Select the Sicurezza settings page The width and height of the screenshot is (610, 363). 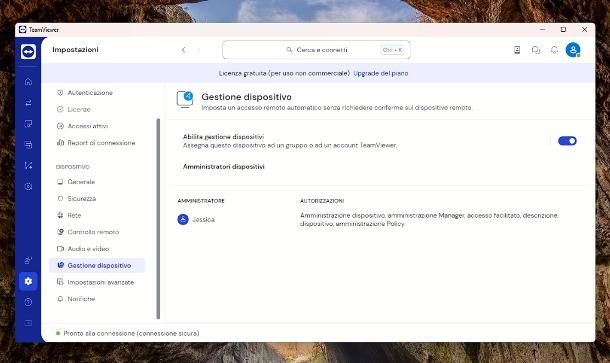pyautogui.click(x=81, y=198)
